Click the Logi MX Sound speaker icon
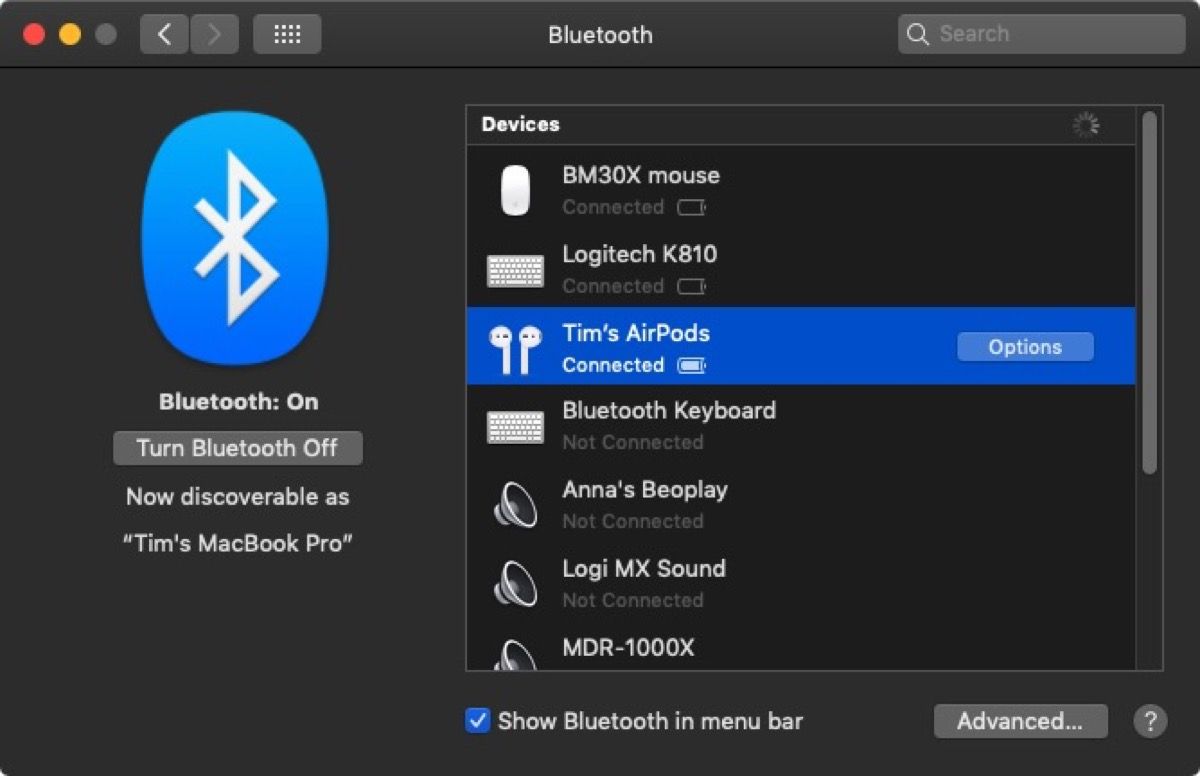 click(x=515, y=585)
